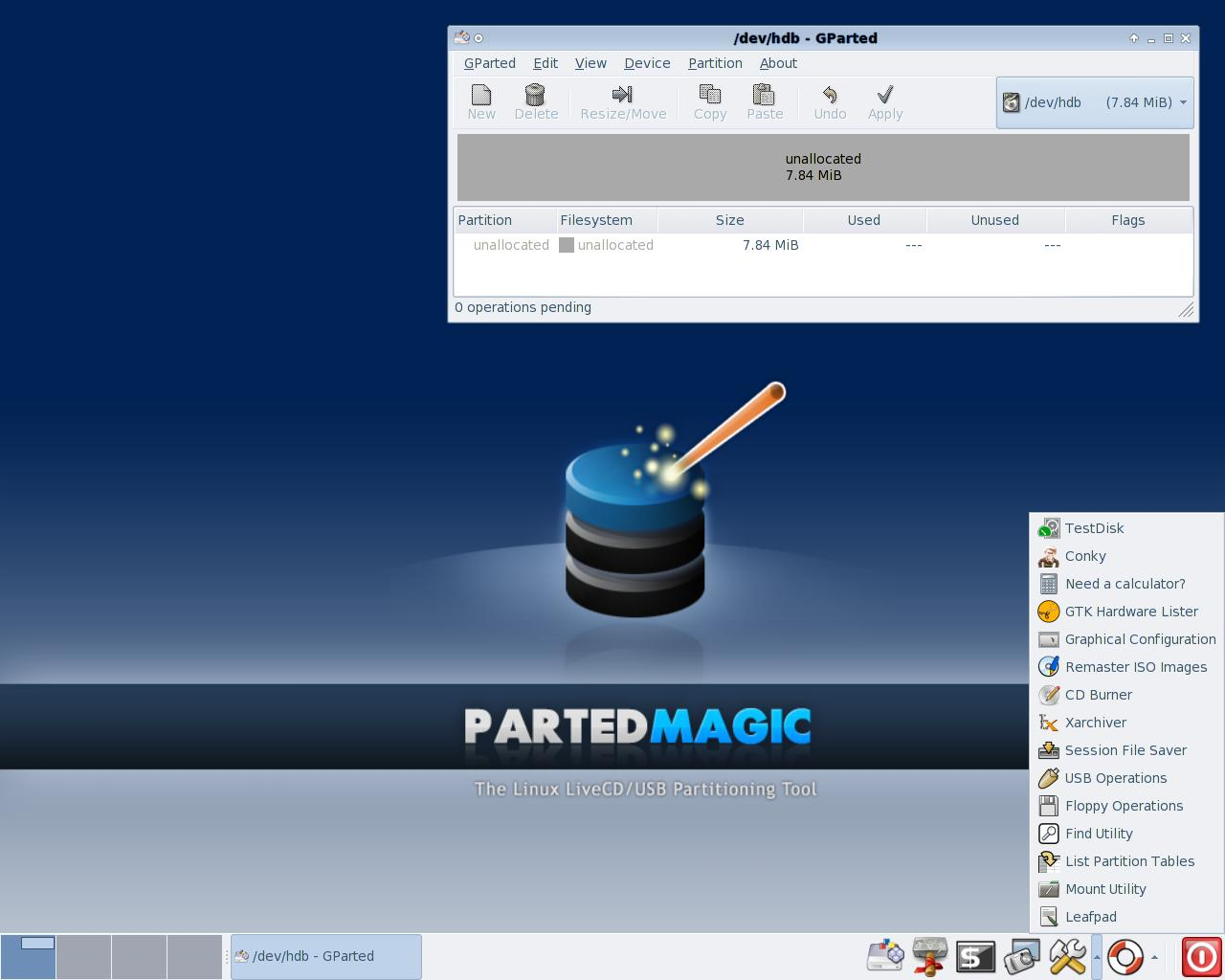Click the Delete partition trash icon

535,95
